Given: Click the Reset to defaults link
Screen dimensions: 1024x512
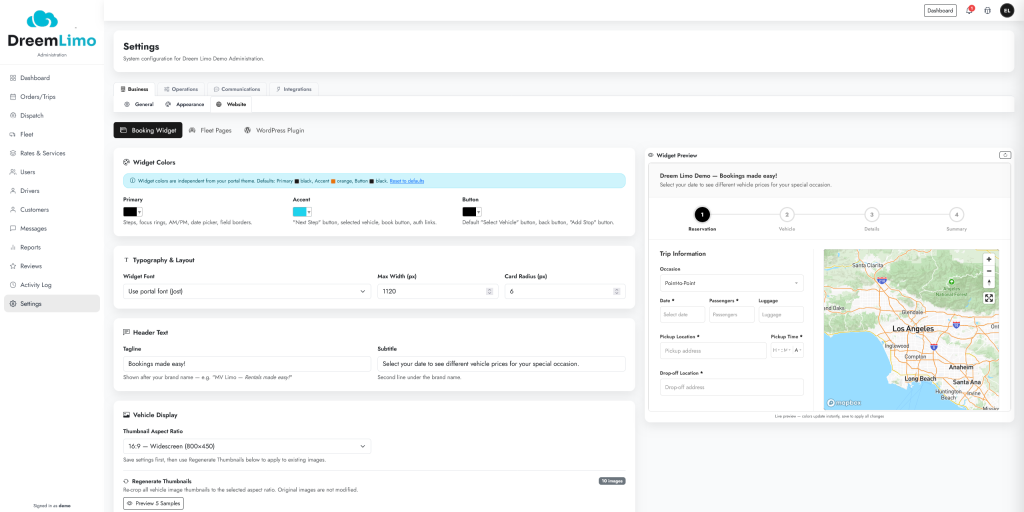Looking at the screenshot, I should (x=407, y=181).
